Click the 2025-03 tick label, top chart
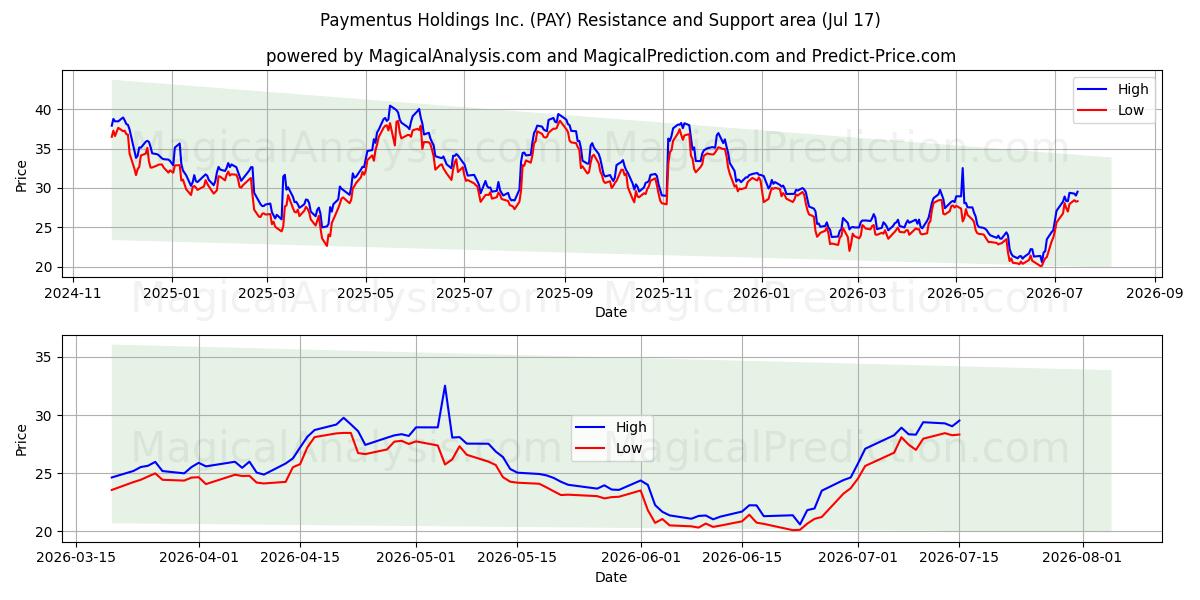The width and height of the screenshot is (1200, 600). [267, 294]
